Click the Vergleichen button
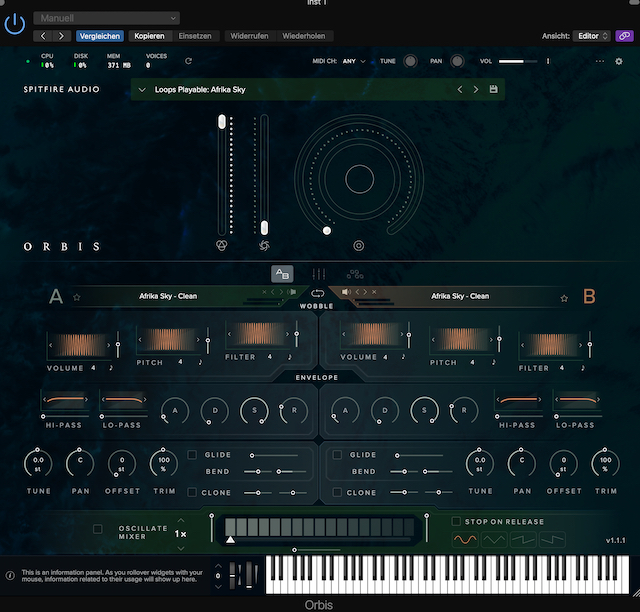 99,36
